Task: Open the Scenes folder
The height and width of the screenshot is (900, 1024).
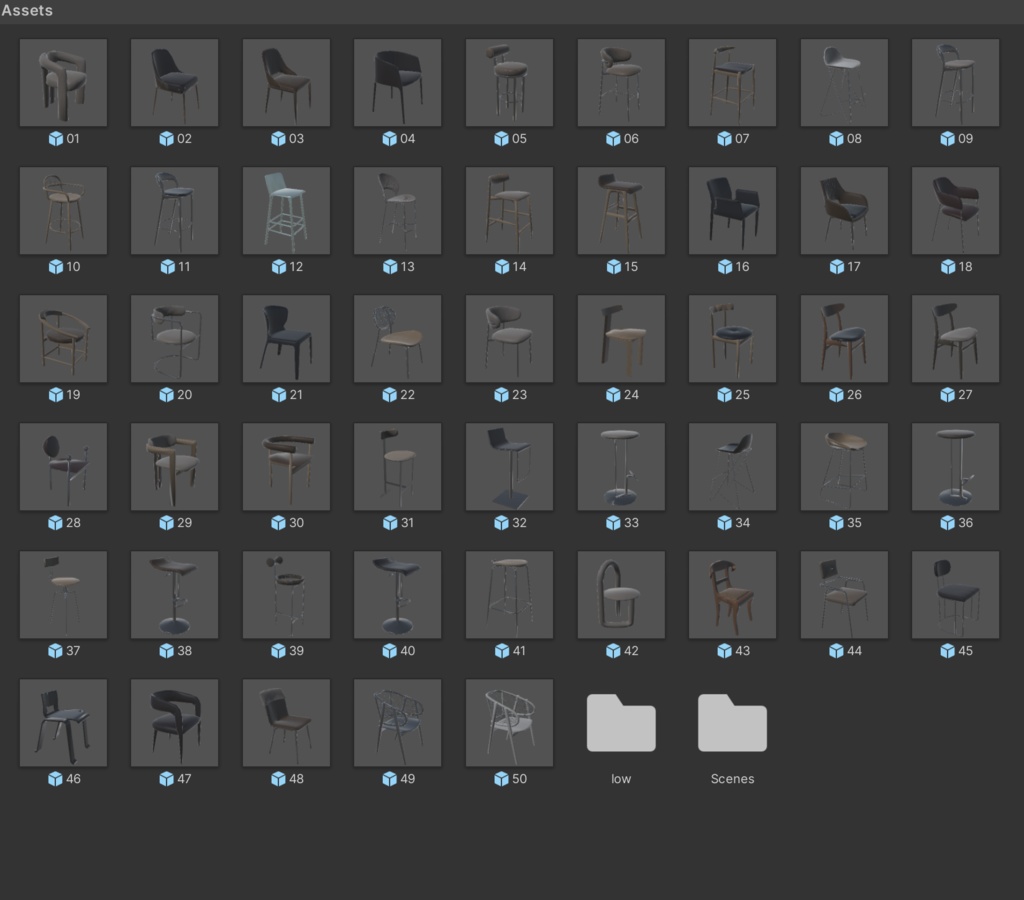Action: point(732,722)
